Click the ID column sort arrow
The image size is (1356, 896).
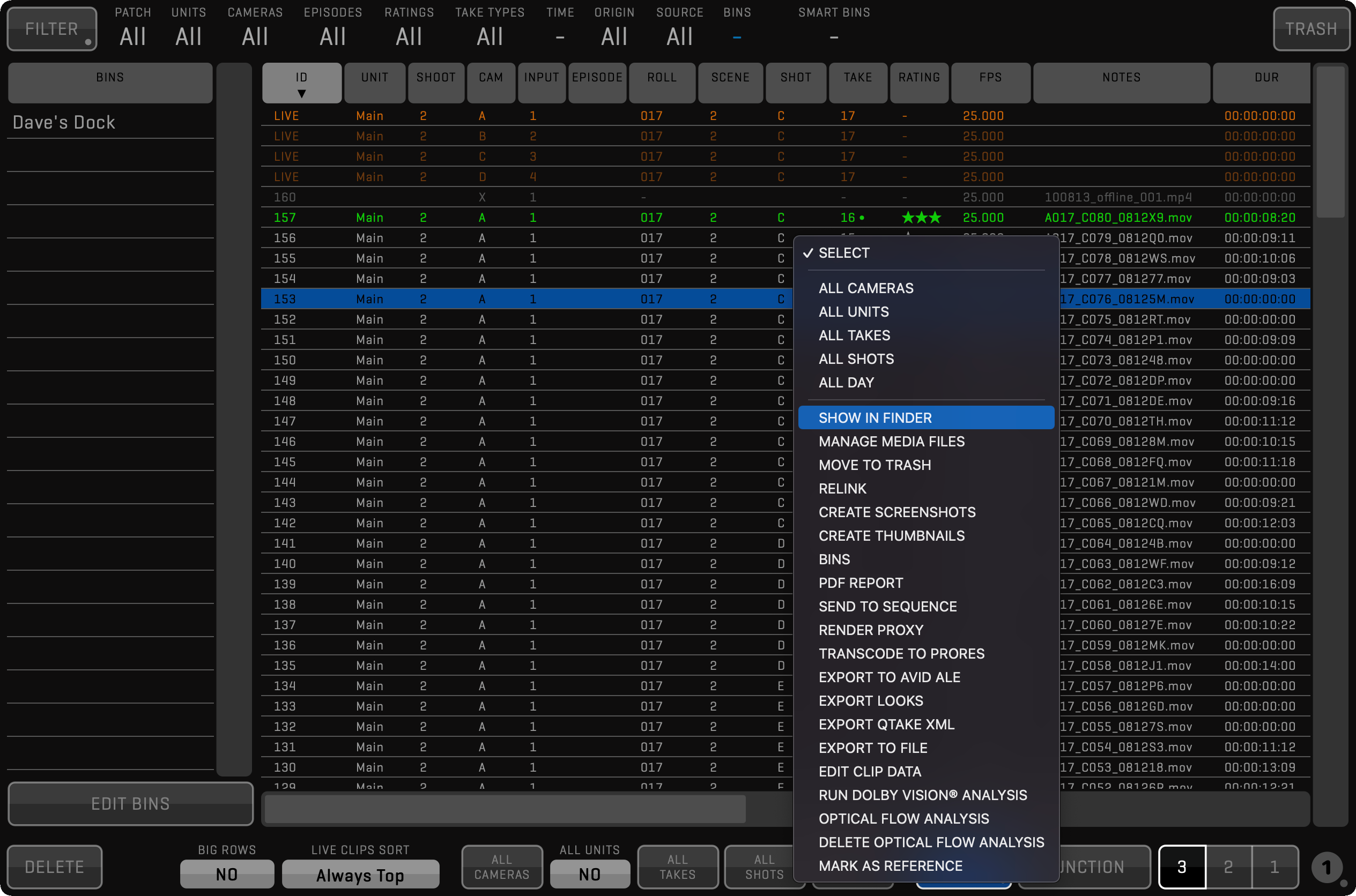[301, 94]
